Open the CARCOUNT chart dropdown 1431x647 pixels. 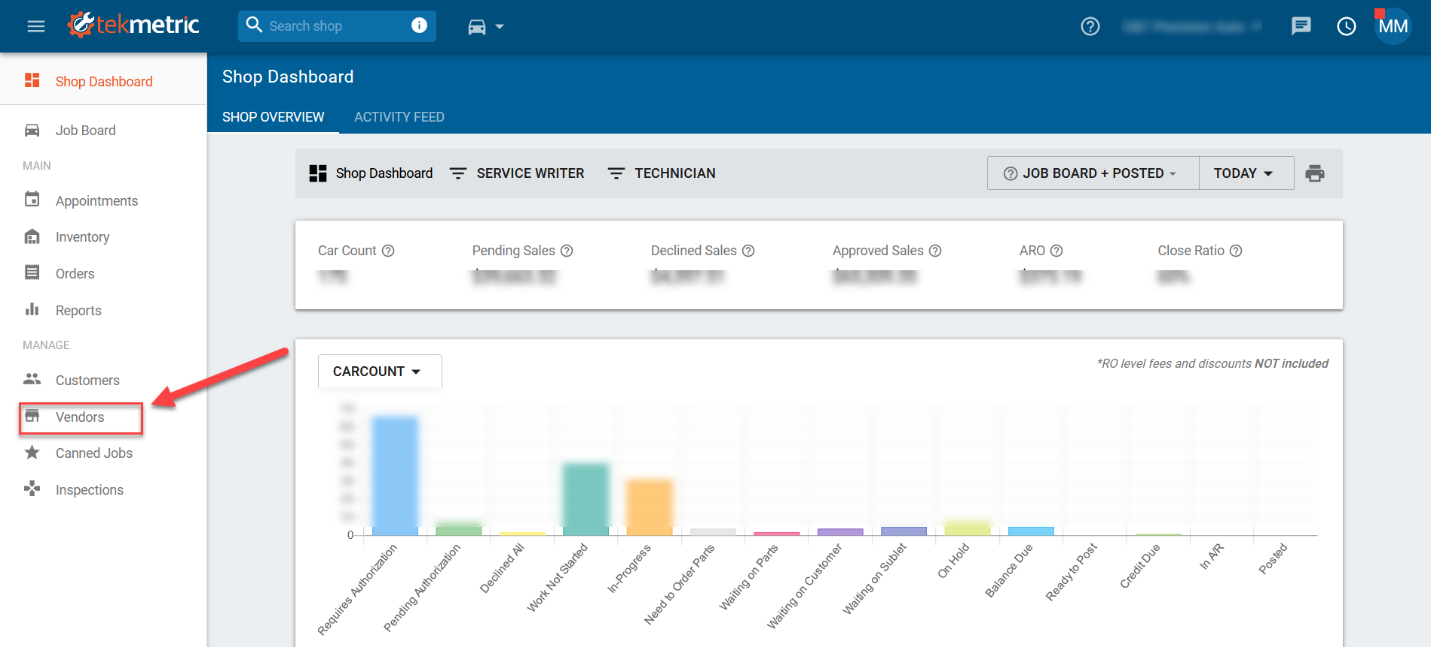379,371
